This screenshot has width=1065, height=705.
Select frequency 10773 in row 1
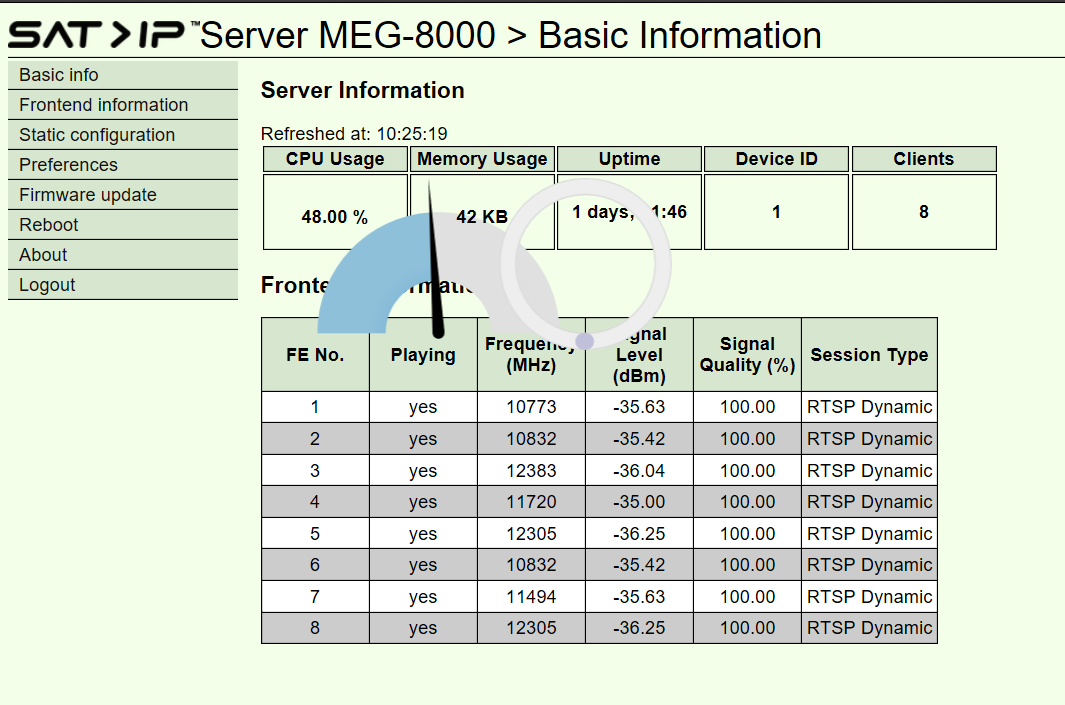[531, 407]
